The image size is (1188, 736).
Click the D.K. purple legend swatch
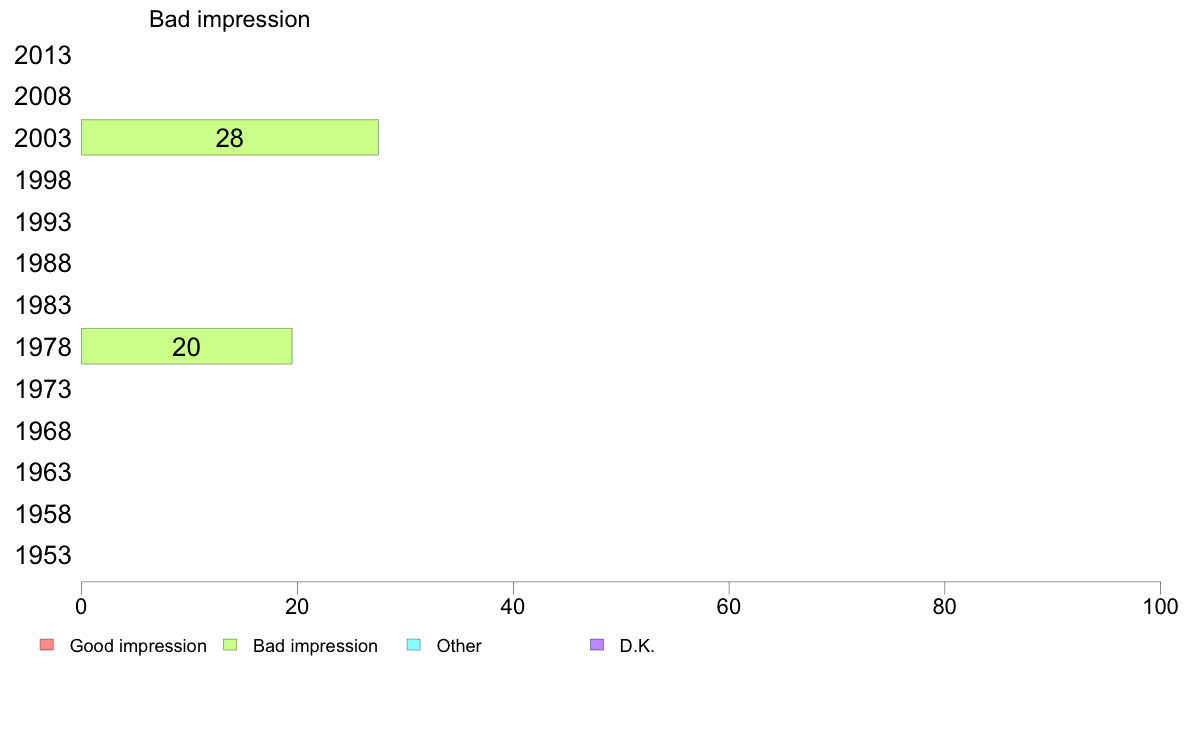point(597,645)
